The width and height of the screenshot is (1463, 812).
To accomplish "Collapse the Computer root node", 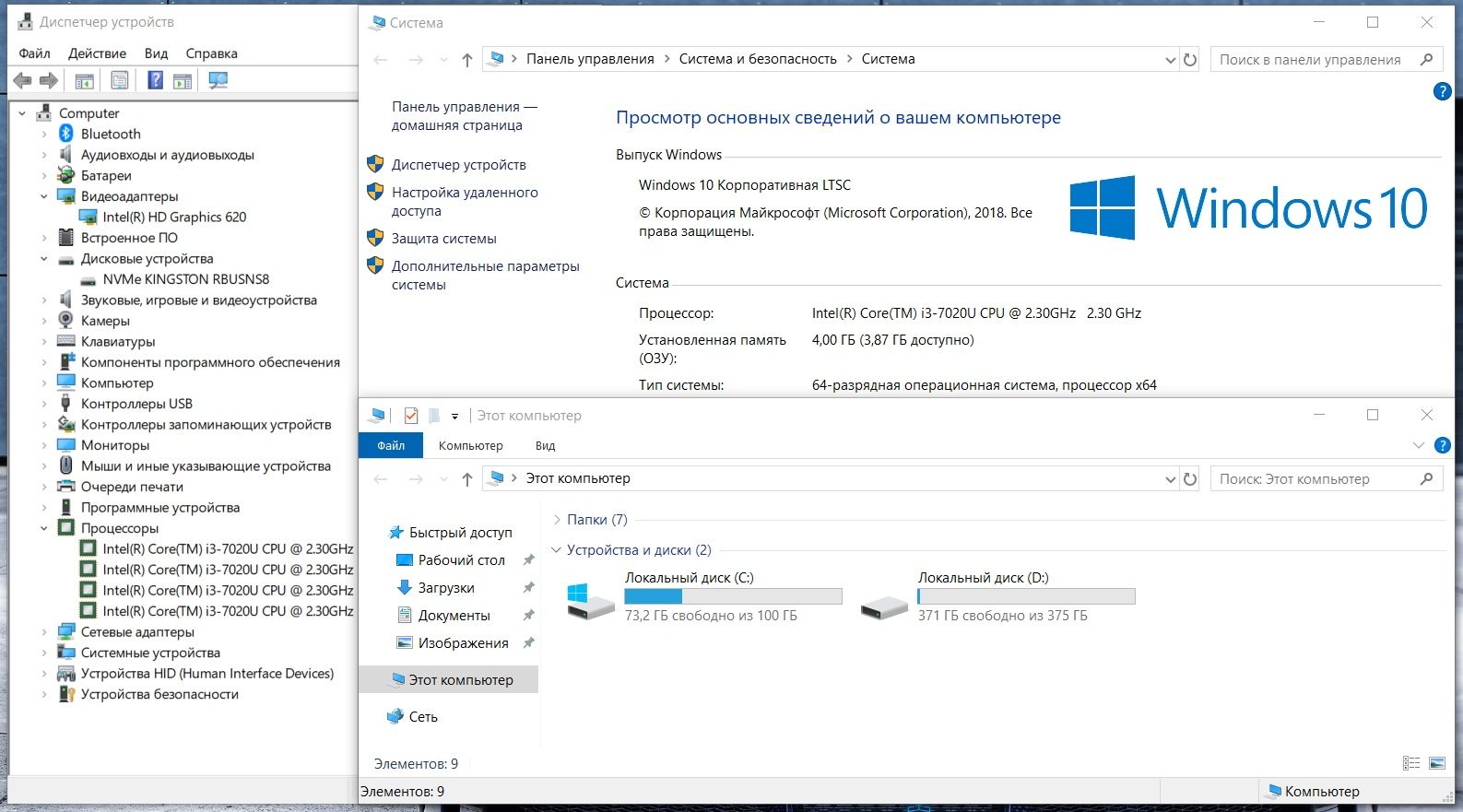I will click(x=22, y=113).
